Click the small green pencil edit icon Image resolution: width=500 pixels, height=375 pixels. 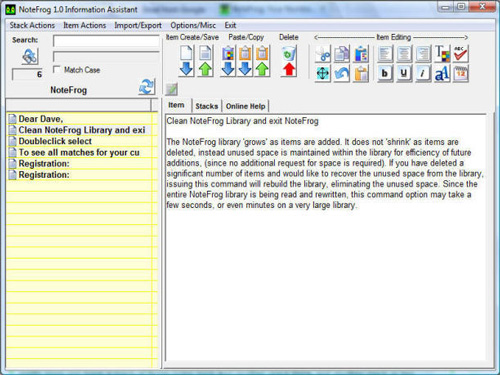pos(172,89)
